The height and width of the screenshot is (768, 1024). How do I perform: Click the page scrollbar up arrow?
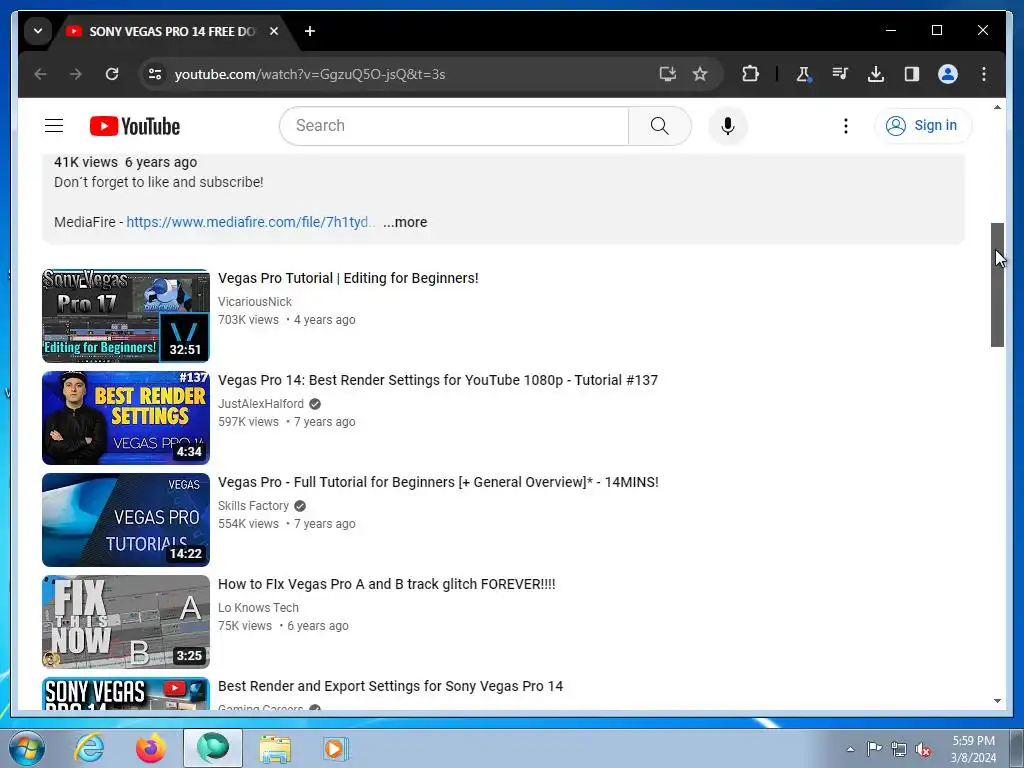pyautogui.click(x=997, y=107)
